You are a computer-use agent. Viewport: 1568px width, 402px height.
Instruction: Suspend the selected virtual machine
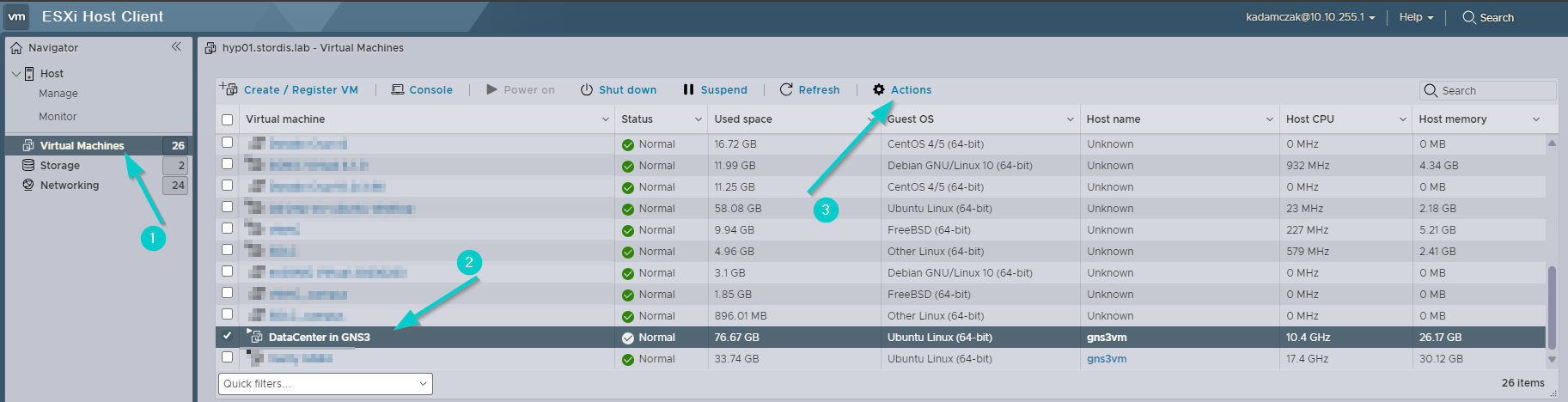[x=715, y=89]
